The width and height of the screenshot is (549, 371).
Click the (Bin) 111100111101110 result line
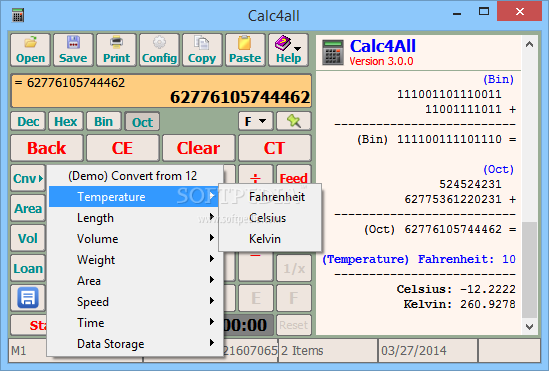tap(437, 139)
